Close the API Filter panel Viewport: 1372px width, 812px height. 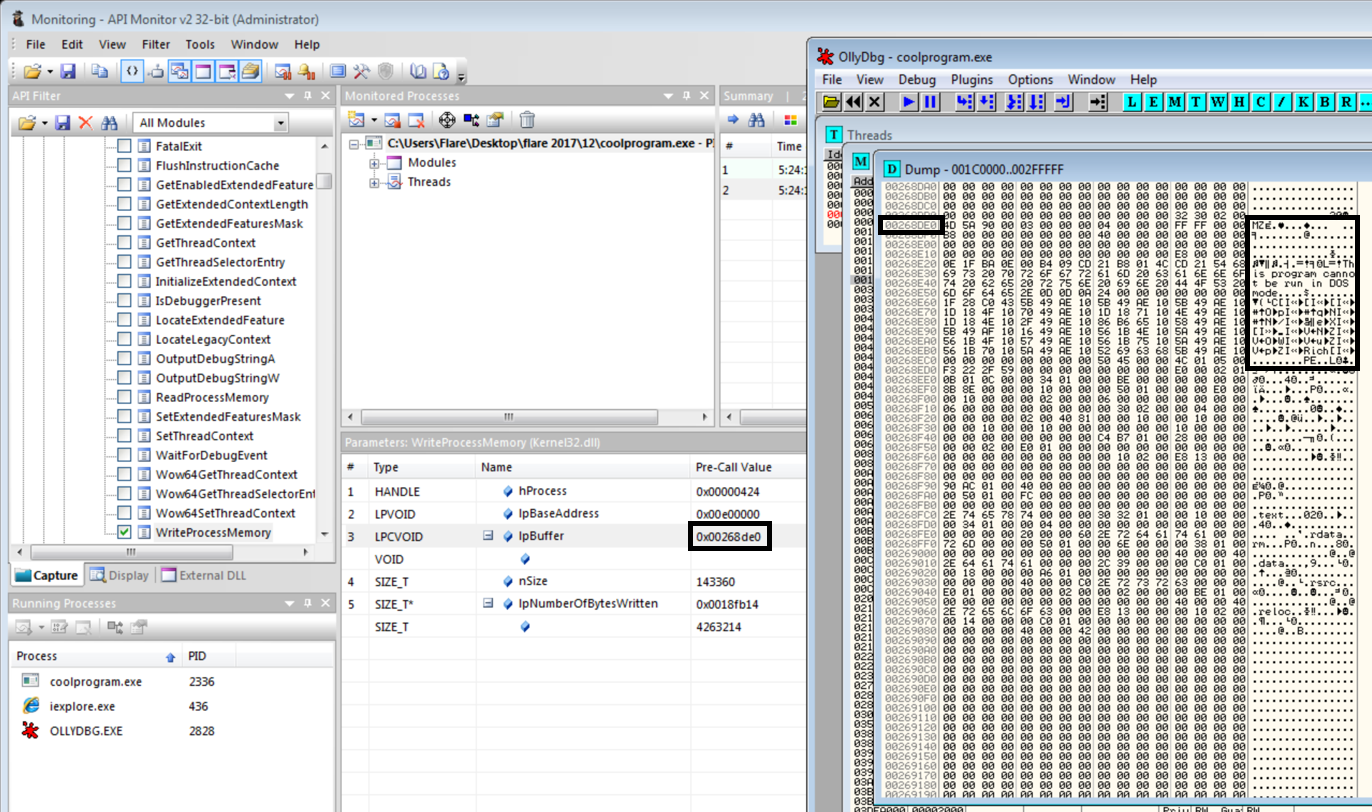click(x=325, y=95)
